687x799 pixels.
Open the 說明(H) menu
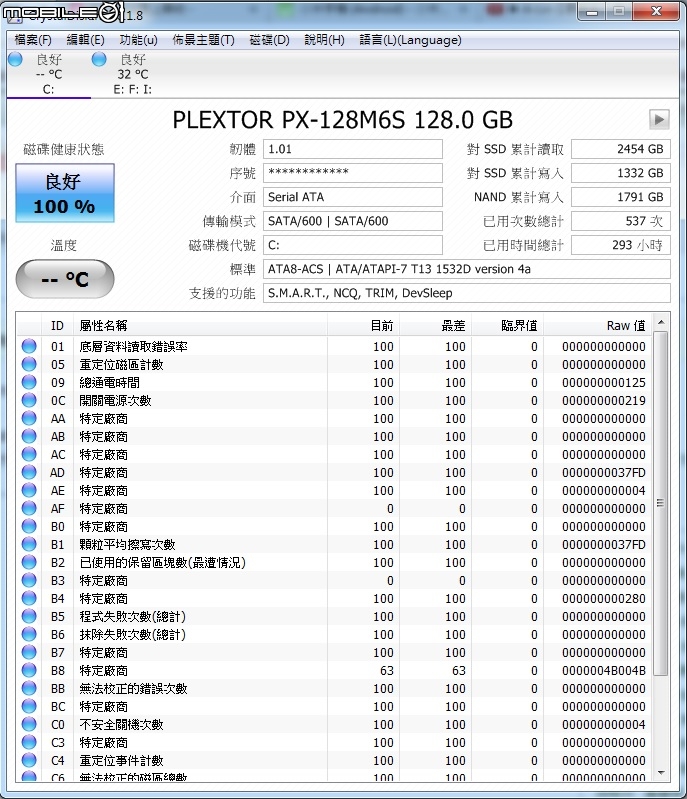(324, 40)
